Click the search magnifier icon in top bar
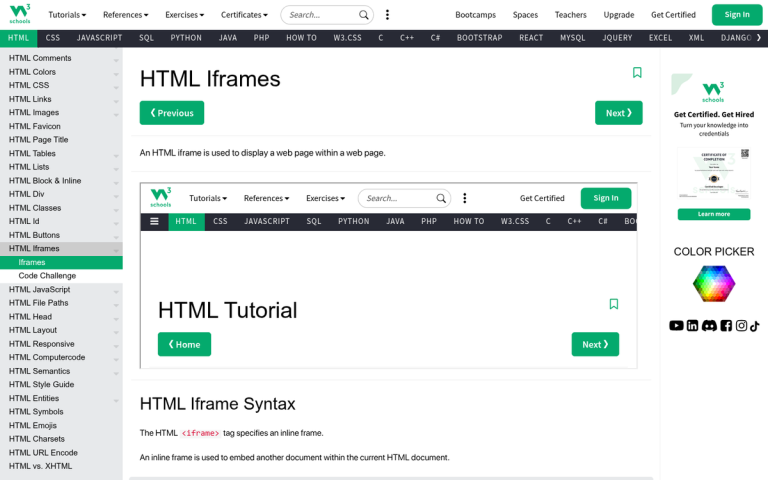This screenshot has height=480, width=768. (x=363, y=15)
